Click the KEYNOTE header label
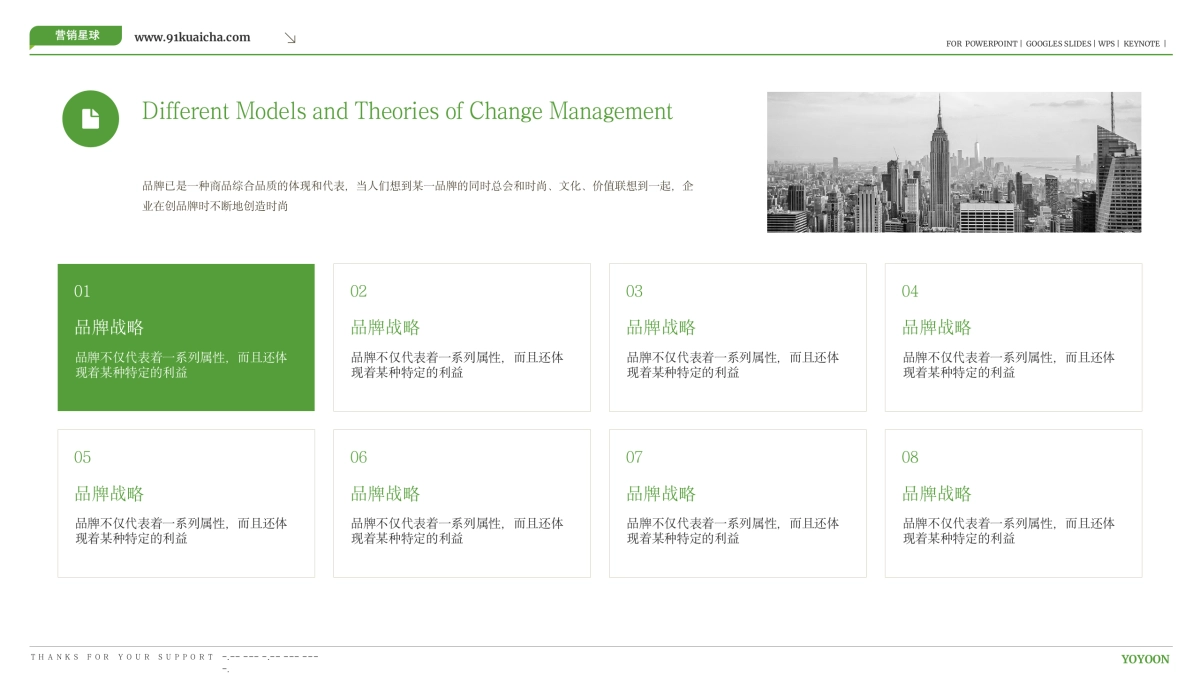 1141,44
